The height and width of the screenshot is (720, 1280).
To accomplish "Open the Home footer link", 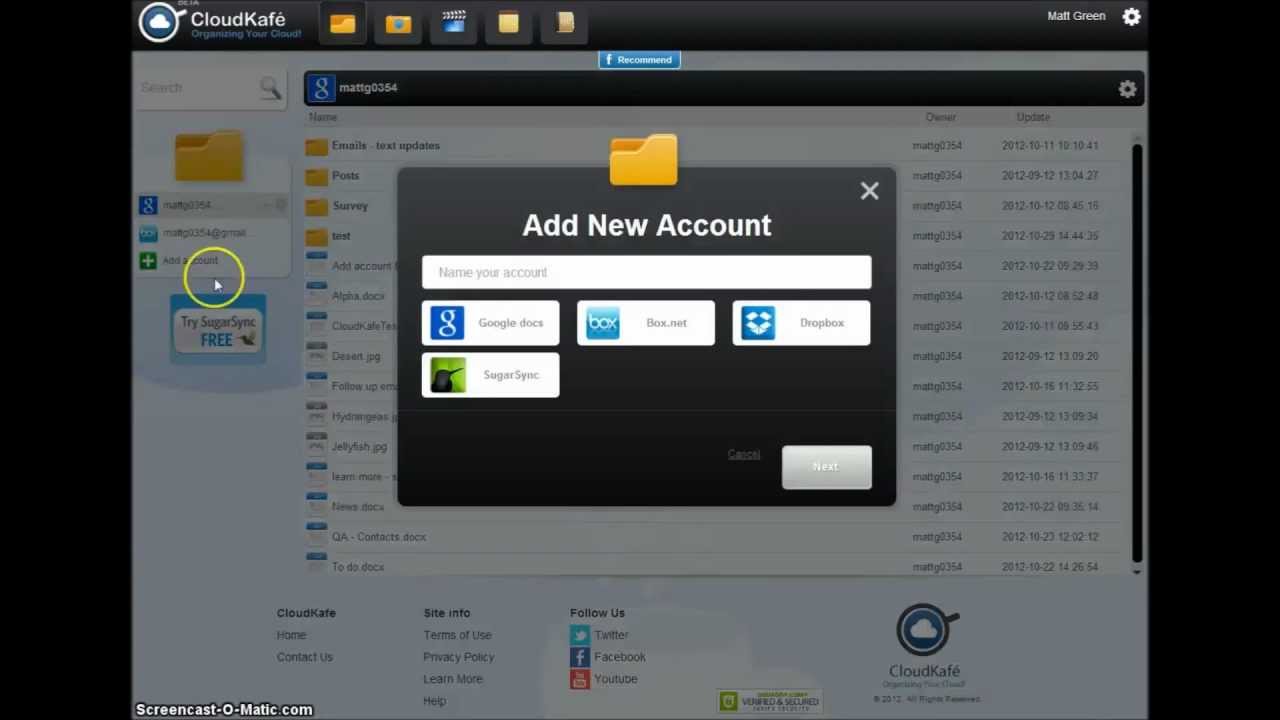I will pyautogui.click(x=292, y=635).
